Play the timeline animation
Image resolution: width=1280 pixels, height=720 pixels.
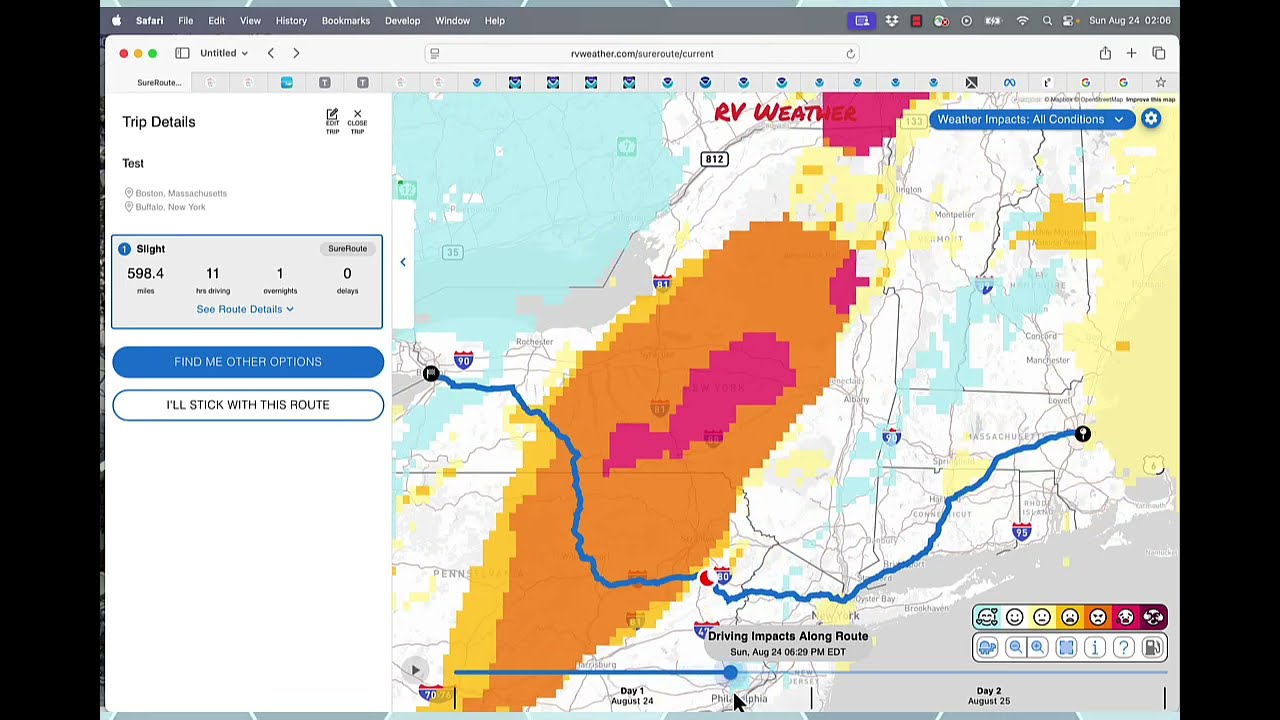pos(415,670)
